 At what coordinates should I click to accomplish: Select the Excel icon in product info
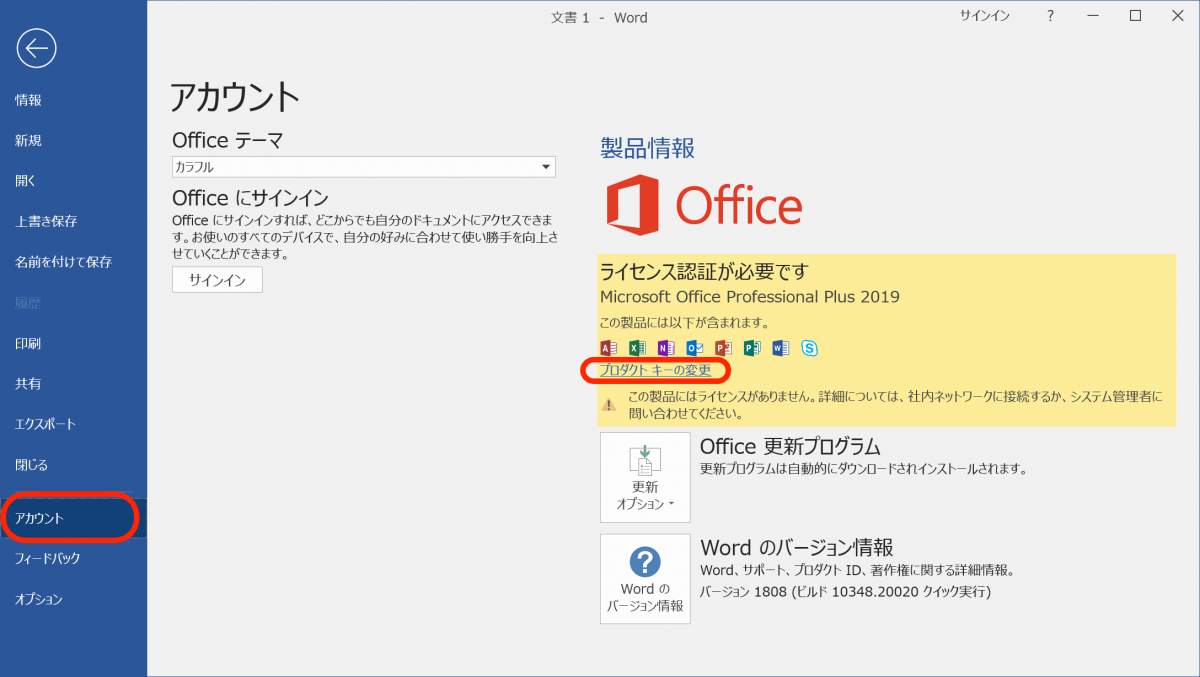(x=637, y=348)
